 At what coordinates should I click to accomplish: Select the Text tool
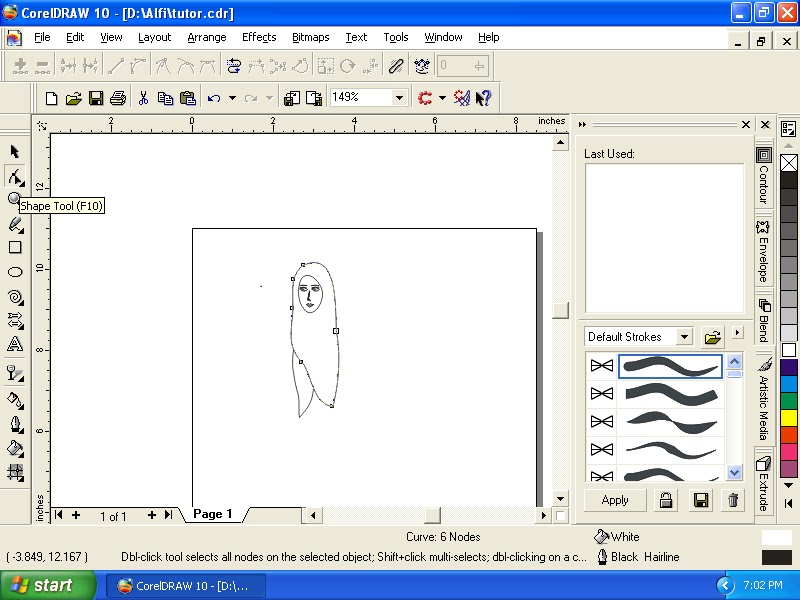pyautogui.click(x=15, y=344)
